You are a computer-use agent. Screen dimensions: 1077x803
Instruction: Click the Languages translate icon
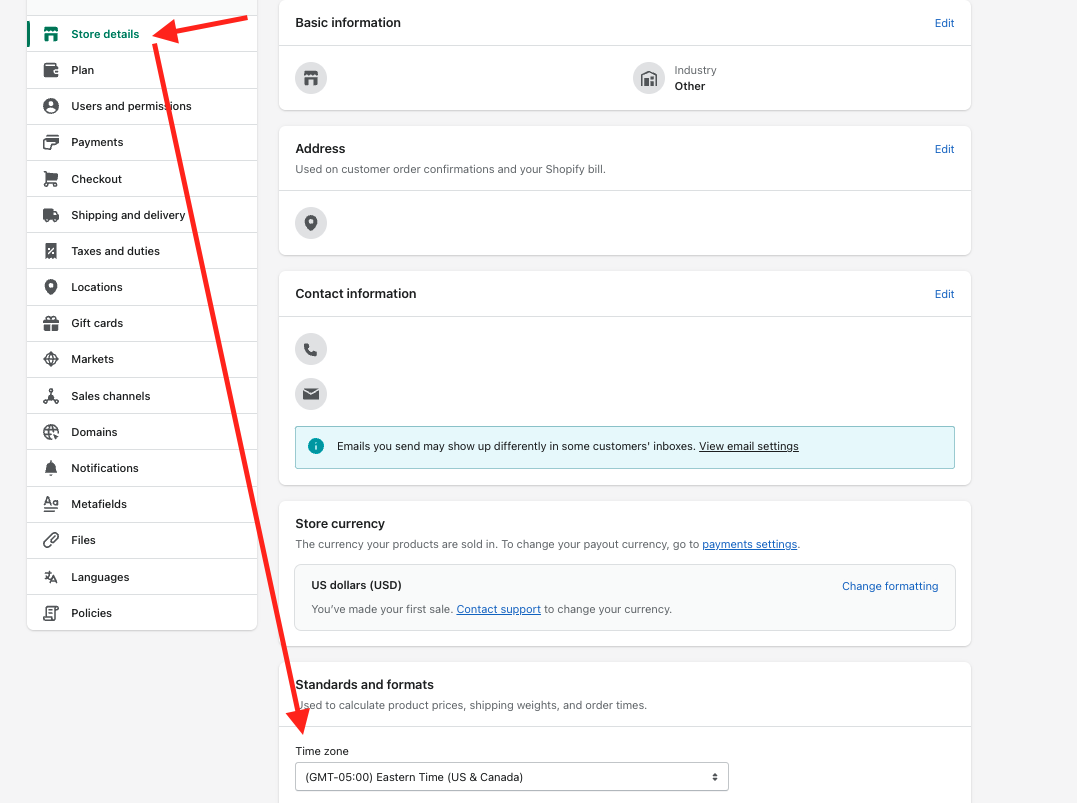(x=51, y=577)
